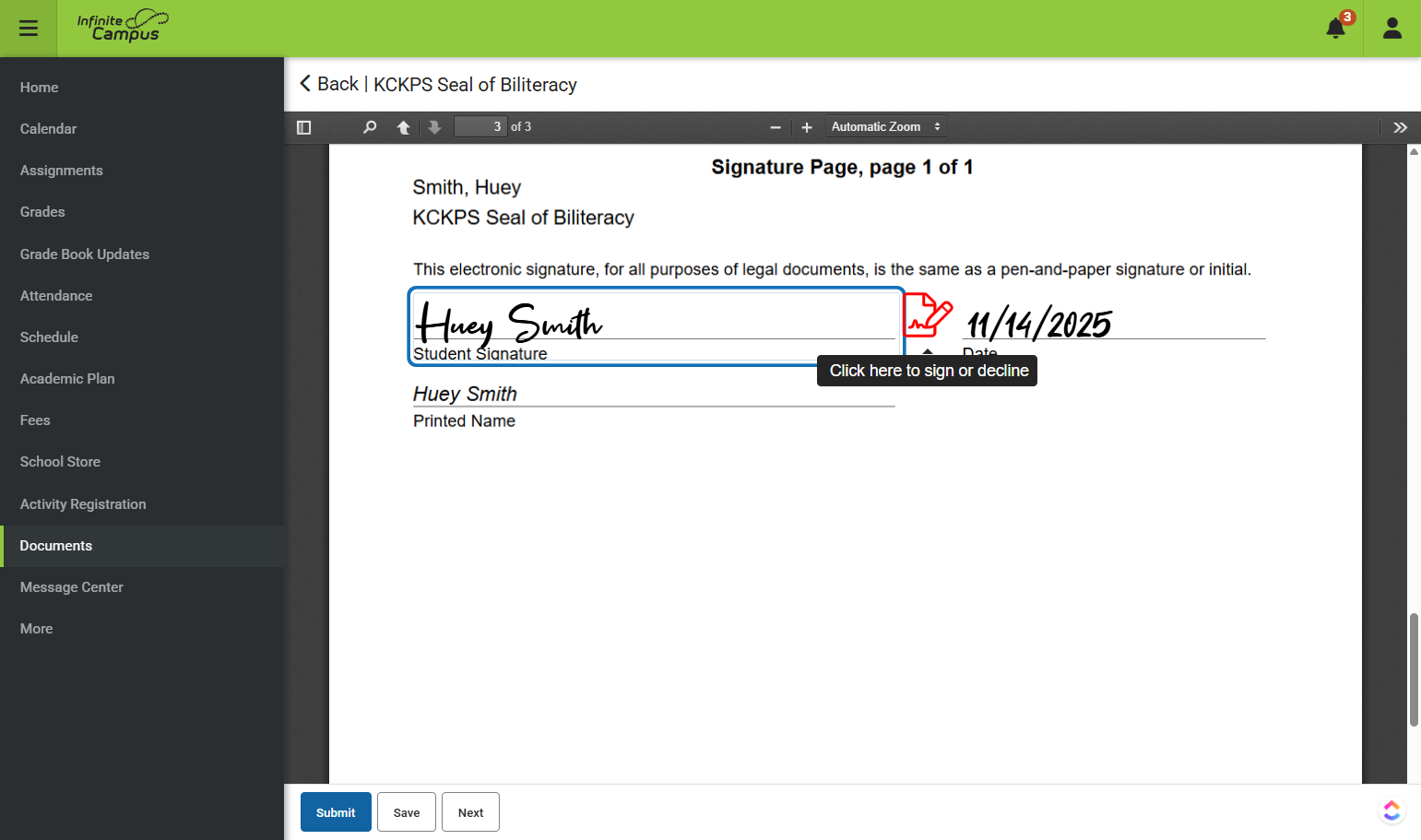The image size is (1421, 840).
Task: Open the notifications bell
Action: click(1336, 28)
